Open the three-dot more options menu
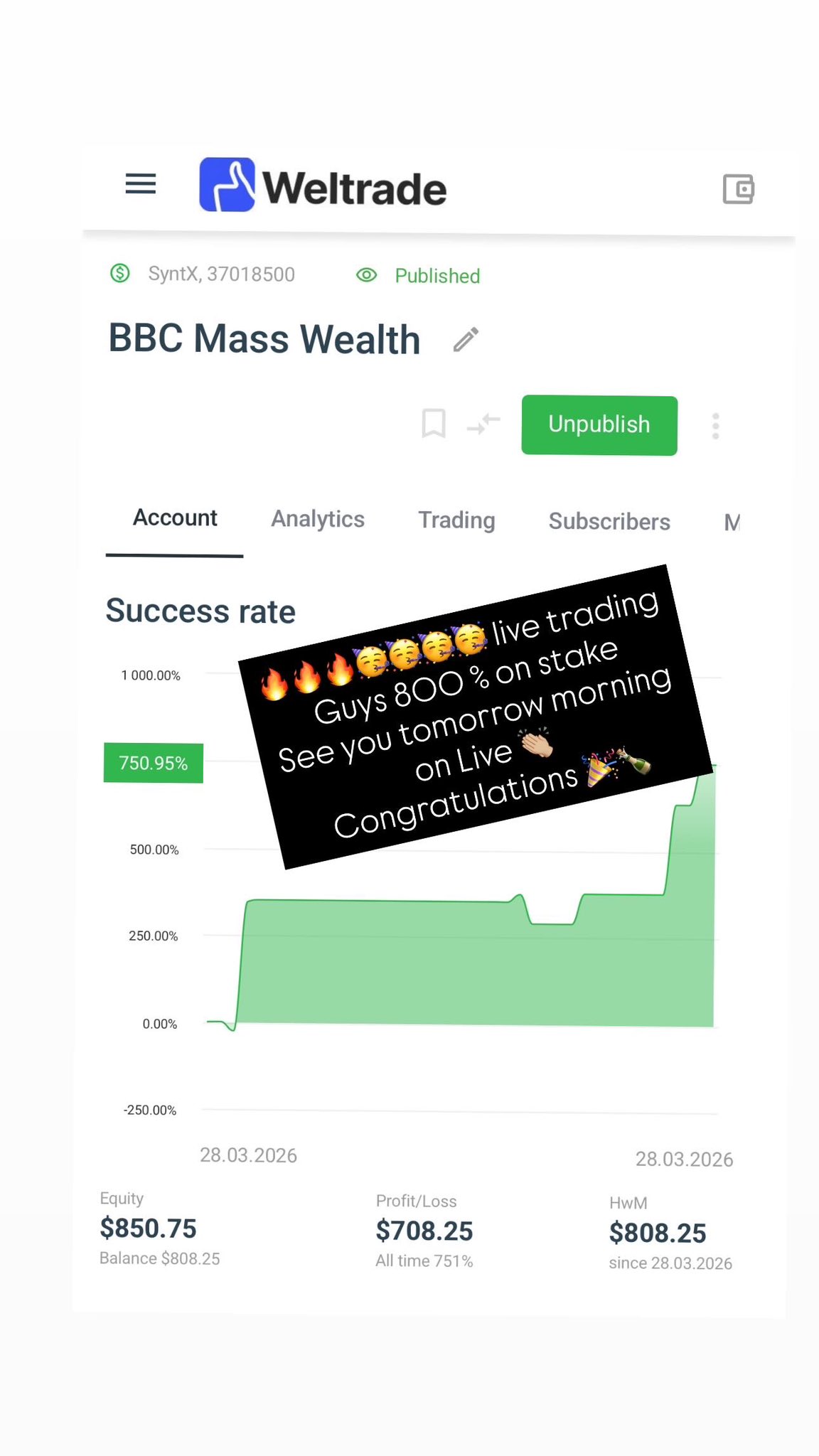Image resolution: width=819 pixels, height=1456 pixels. click(715, 426)
